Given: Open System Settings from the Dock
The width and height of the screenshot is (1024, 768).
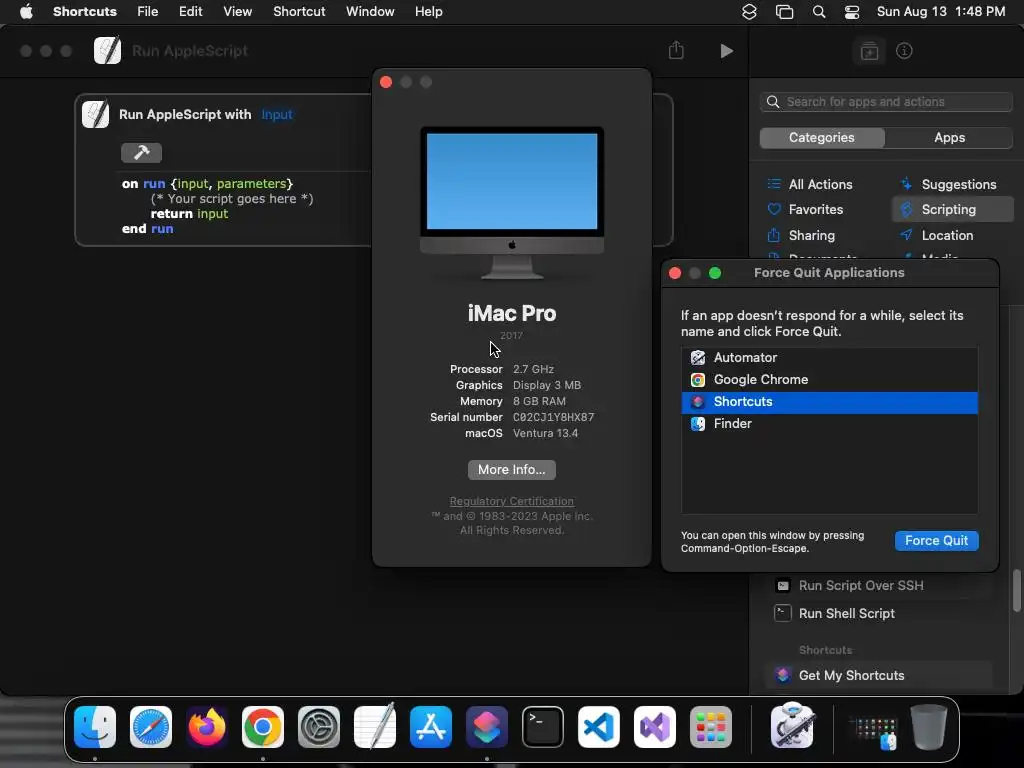Looking at the screenshot, I should (x=319, y=727).
